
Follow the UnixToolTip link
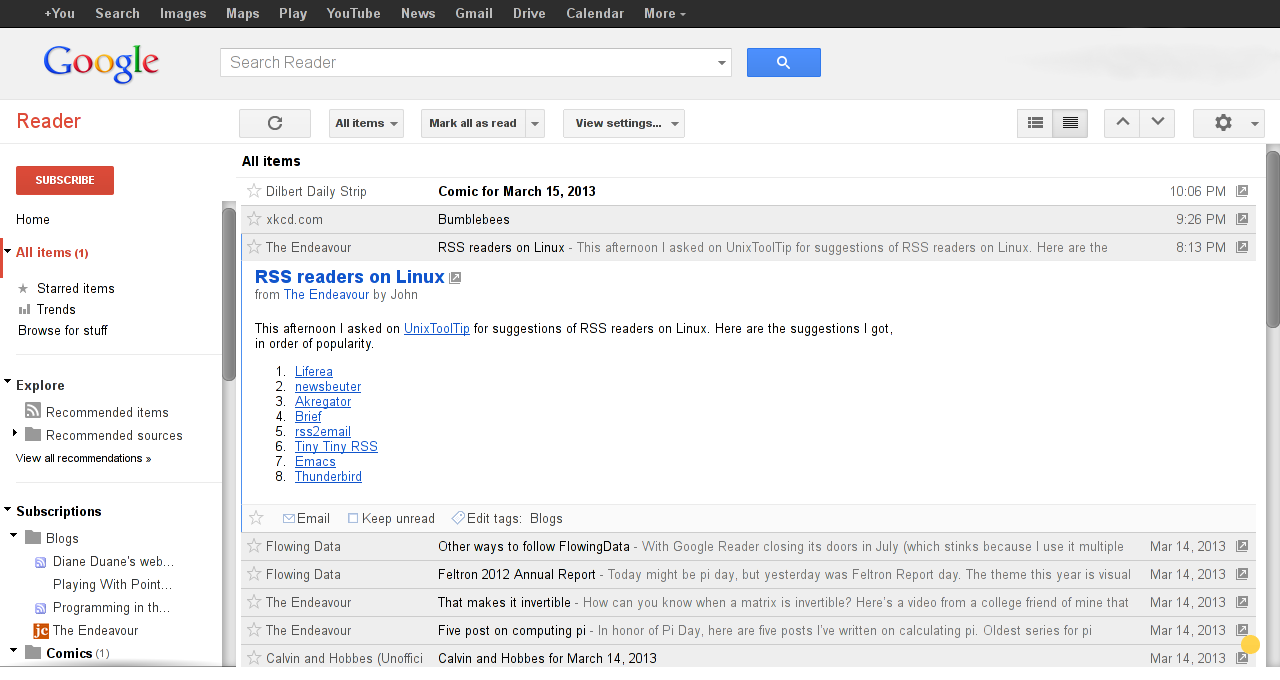437,328
